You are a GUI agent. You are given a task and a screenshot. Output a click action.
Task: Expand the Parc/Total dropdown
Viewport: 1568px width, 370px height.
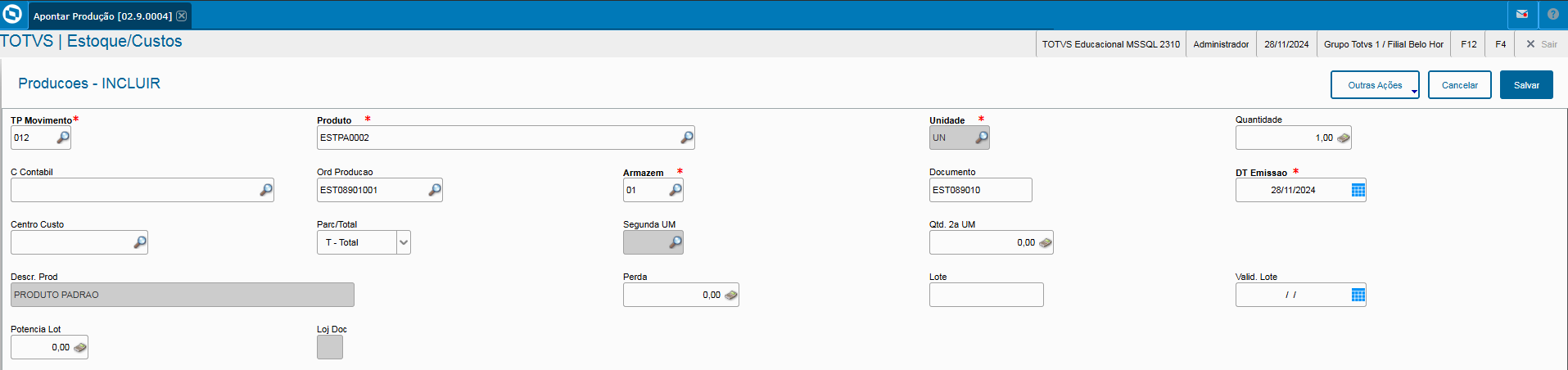pos(403,242)
